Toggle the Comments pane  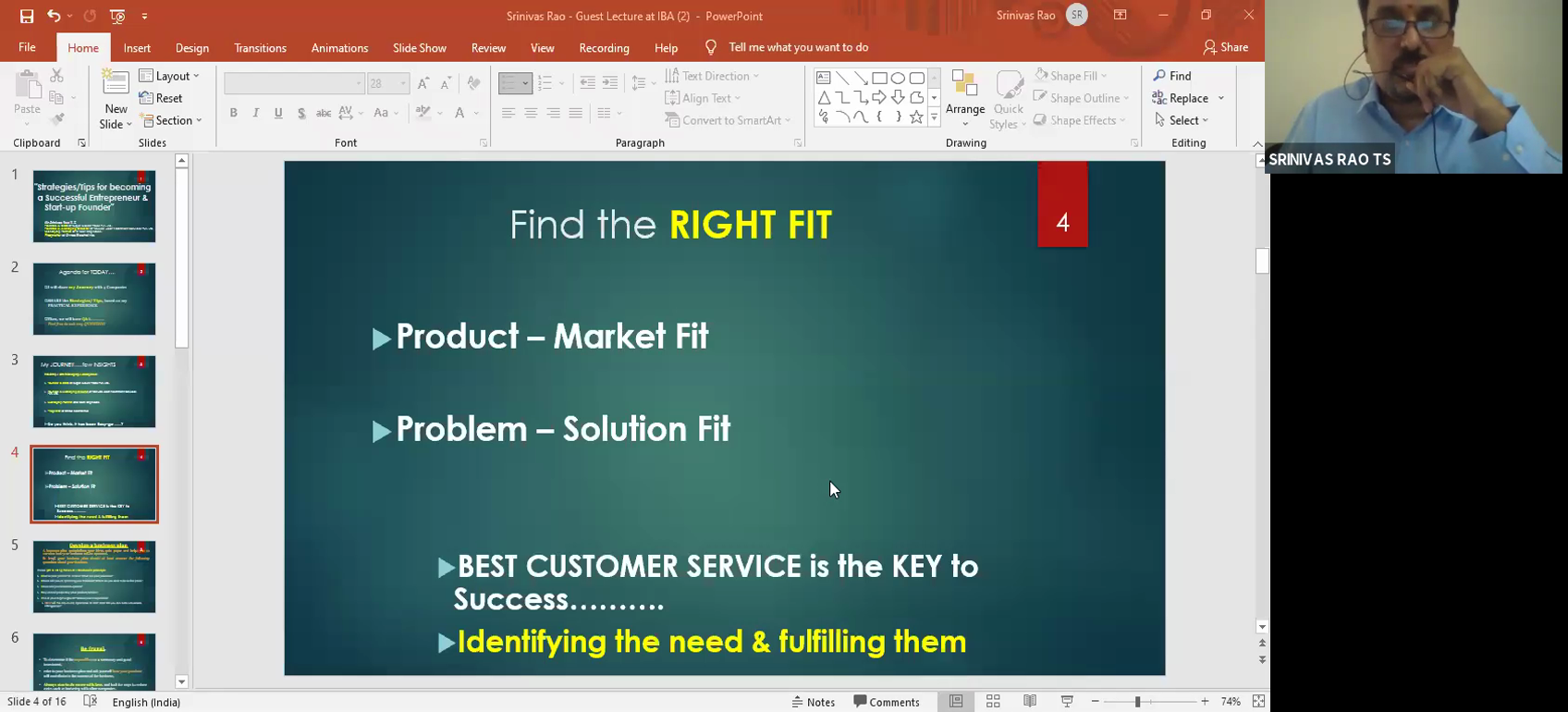point(887,702)
